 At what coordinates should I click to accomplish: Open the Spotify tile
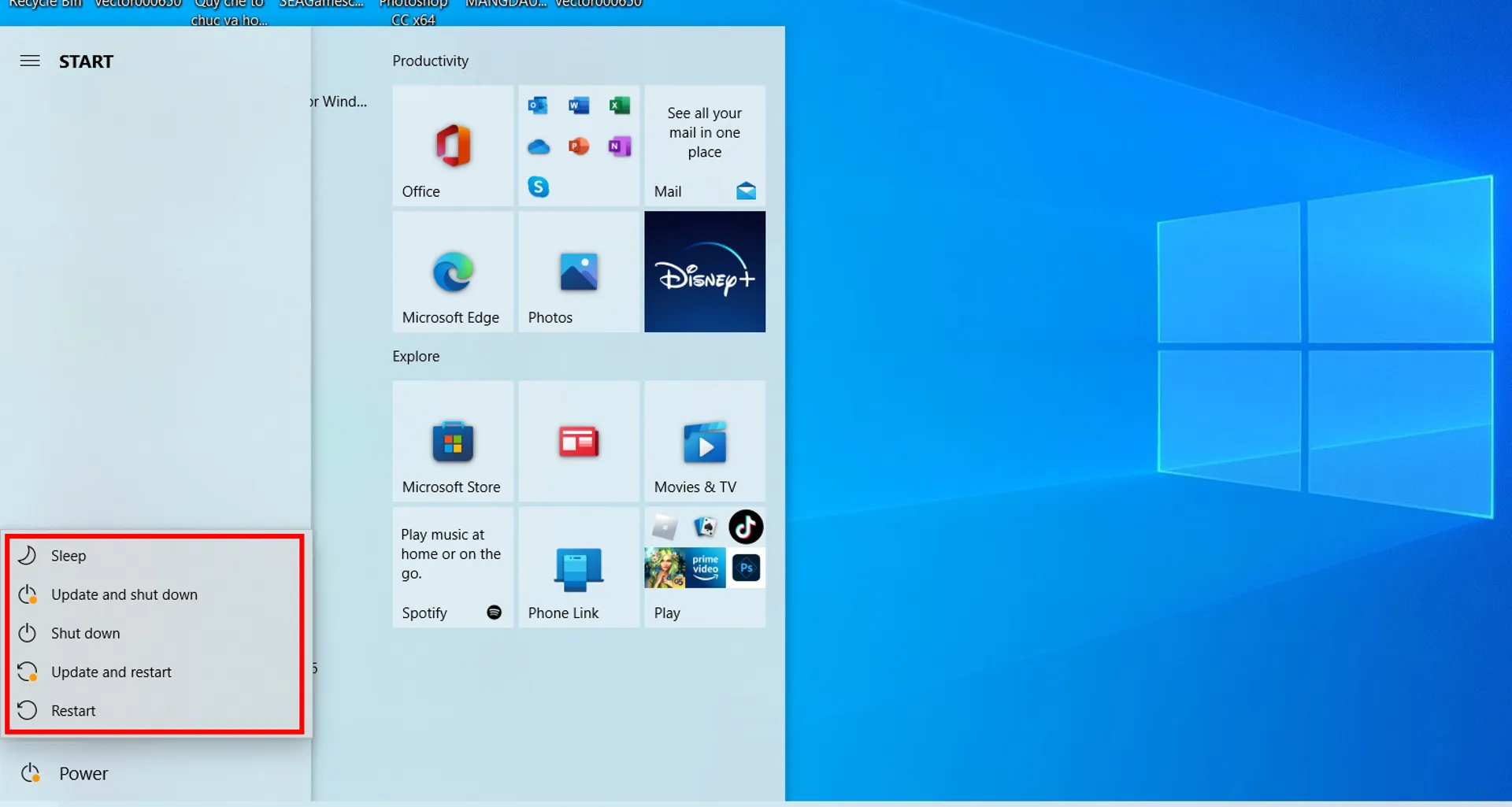click(453, 568)
